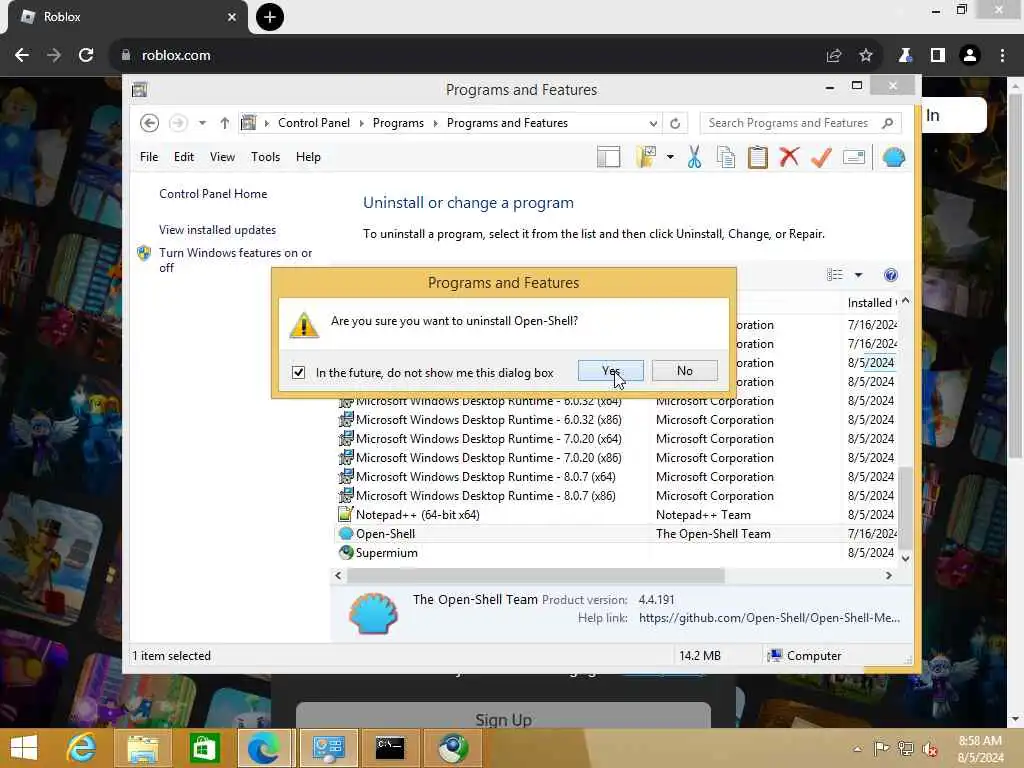Open a new browser tab
1024x768 pixels.
point(270,17)
